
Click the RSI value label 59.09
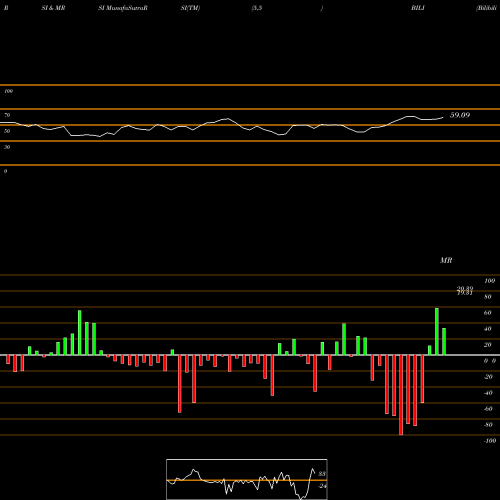[460, 115]
